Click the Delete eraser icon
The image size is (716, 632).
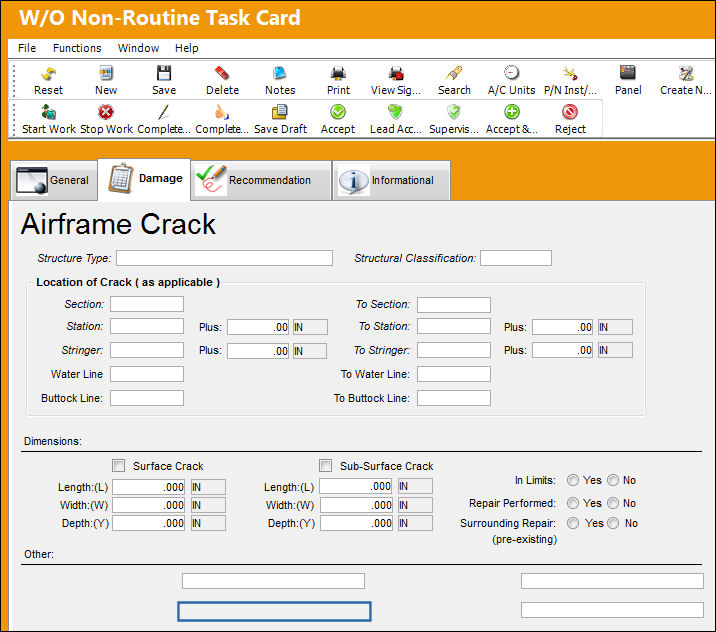pyautogui.click(x=222, y=73)
